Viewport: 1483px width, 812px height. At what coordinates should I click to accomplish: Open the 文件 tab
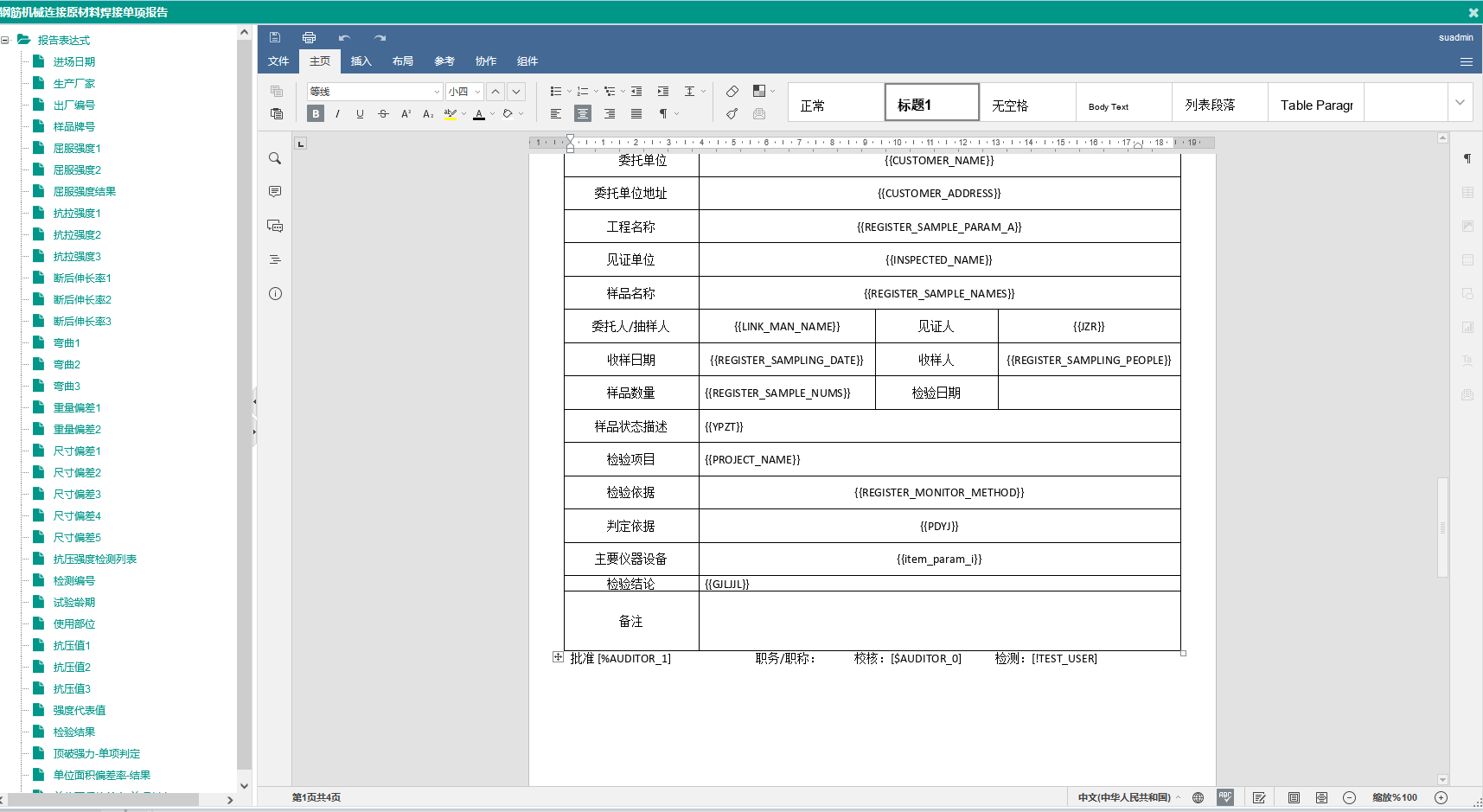point(278,61)
